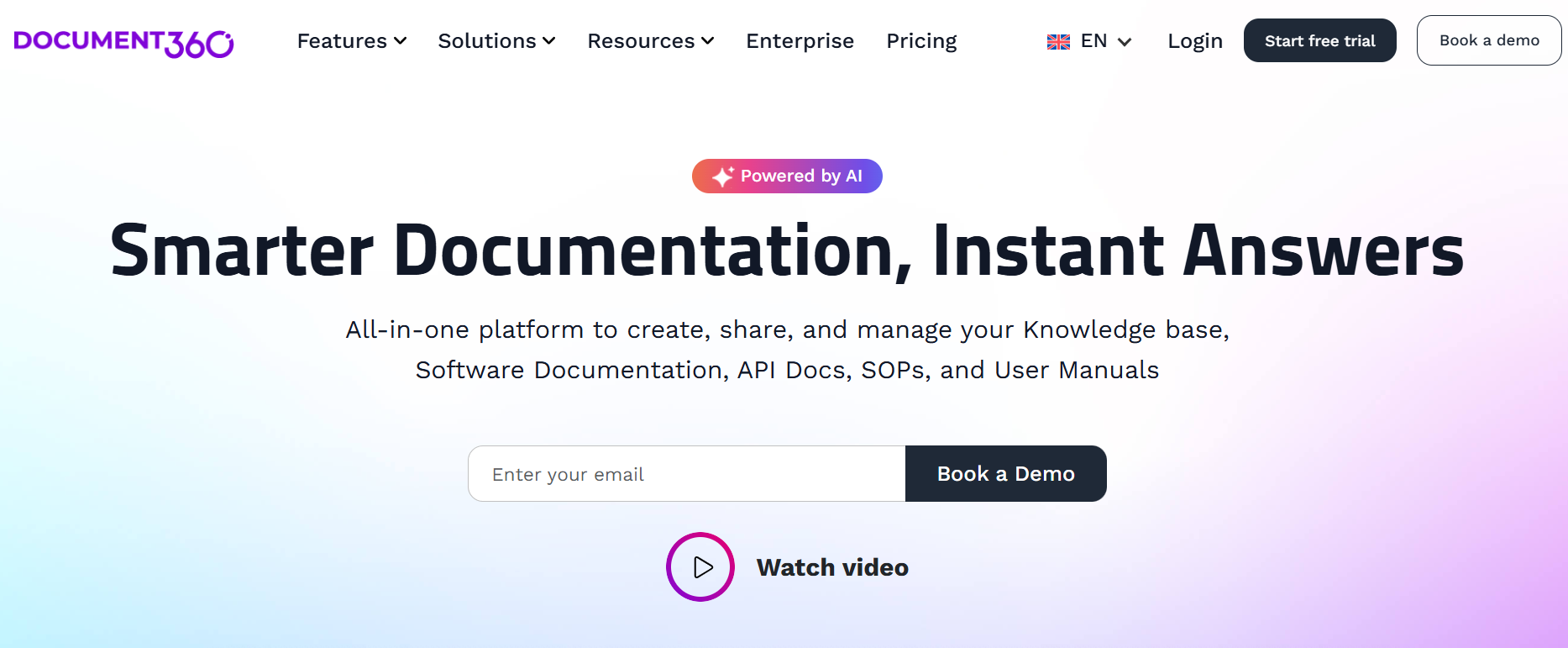Click the Software Documentation, API Docs subtitle line
Screen dimensions: 1568x648
pos(787,371)
